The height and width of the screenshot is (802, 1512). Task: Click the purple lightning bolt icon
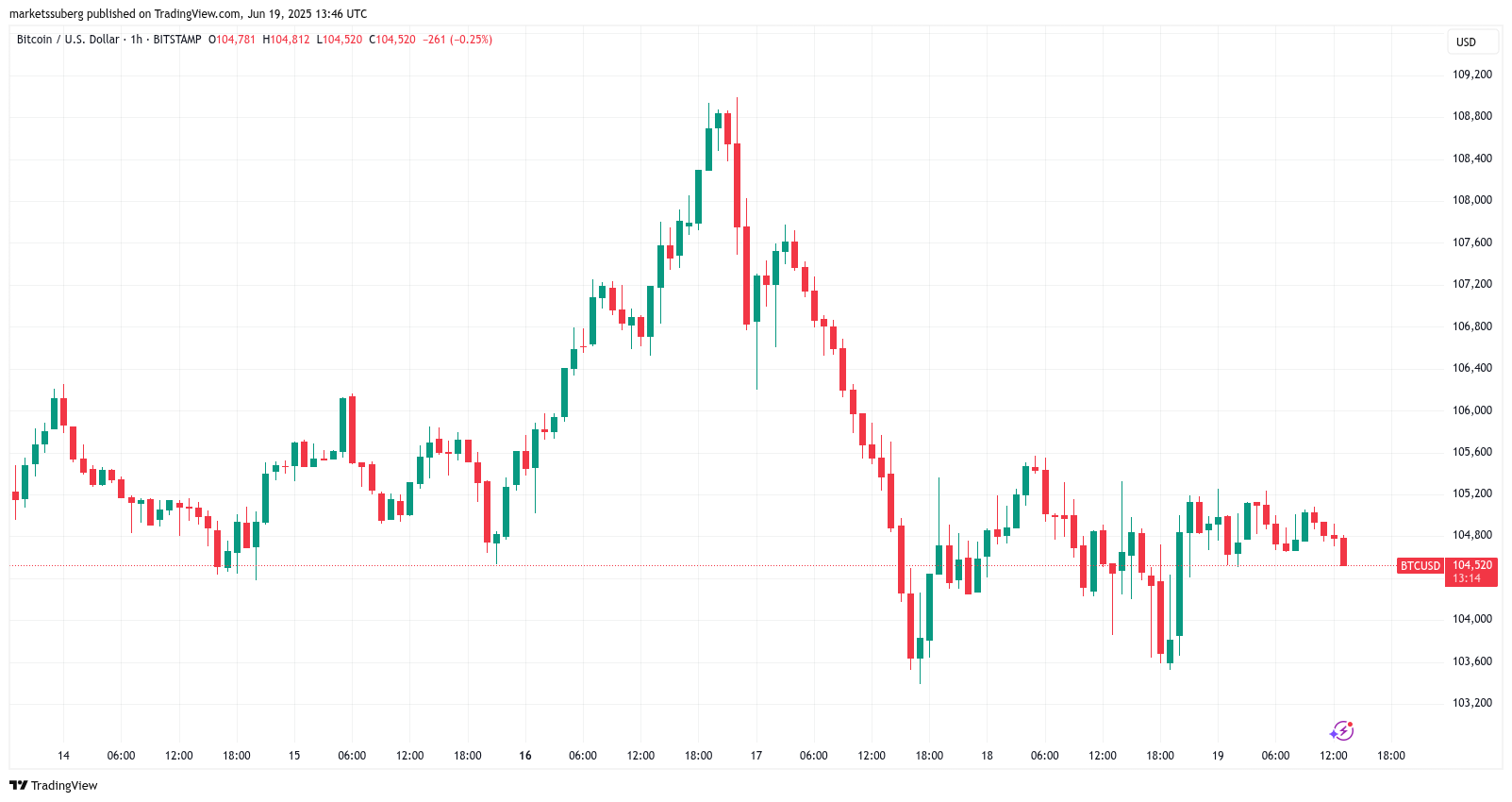[x=1341, y=731]
